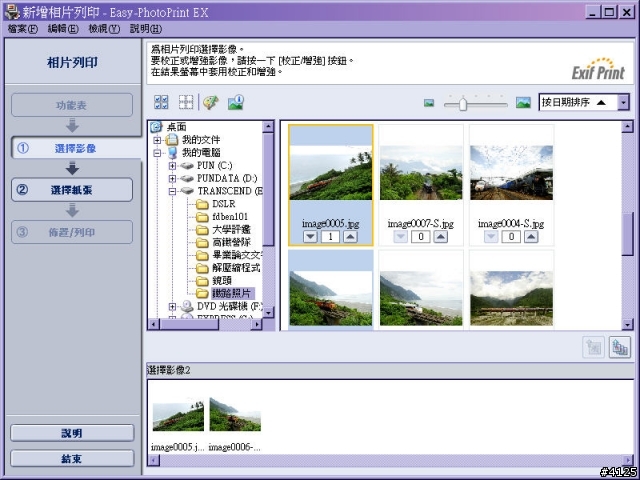Image resolution: width=640 pixels, height=480 pixels.
Task: Show image properties info icon
Action: coord(236,102)
